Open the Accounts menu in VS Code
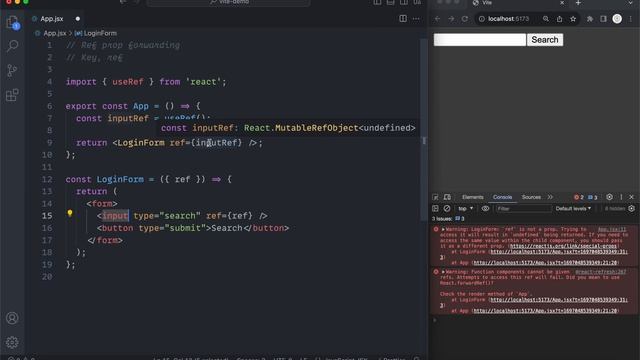This screenshot has height=360, width=640. click(x=12, y=318)
